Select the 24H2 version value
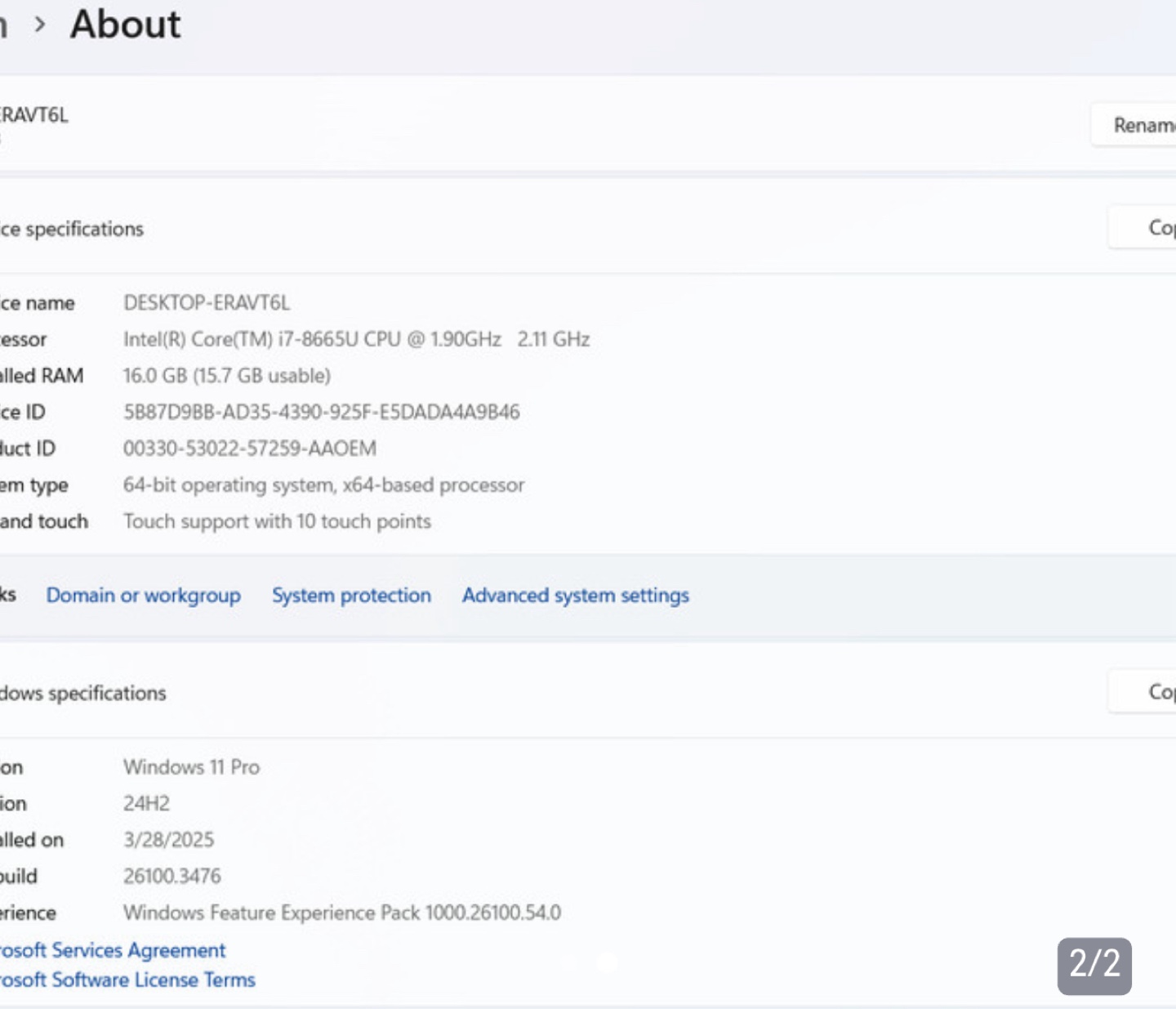The image size is (1176, 1009). (146, 804)
